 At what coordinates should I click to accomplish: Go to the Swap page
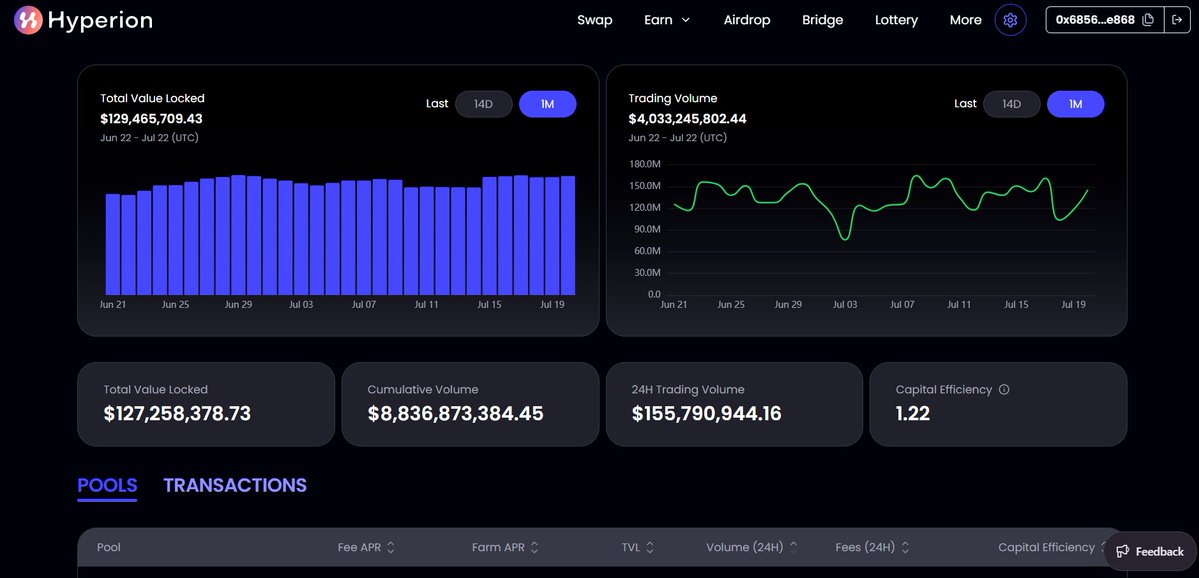[594, 20]
